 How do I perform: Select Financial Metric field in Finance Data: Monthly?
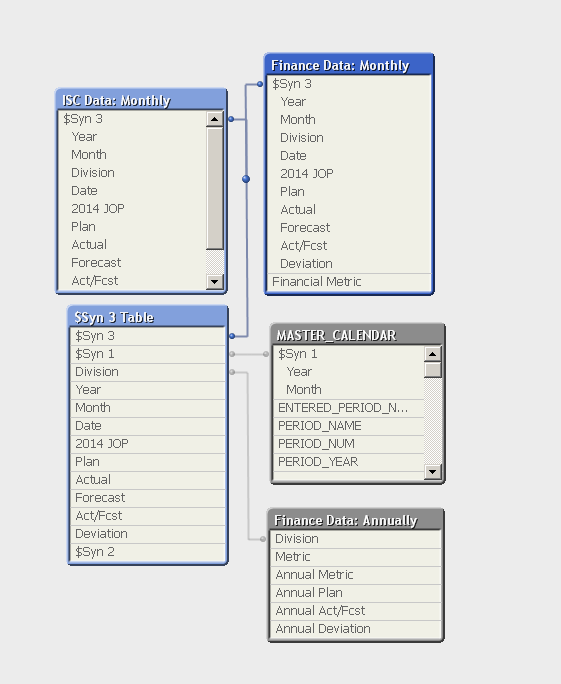(x=349, y=282)
